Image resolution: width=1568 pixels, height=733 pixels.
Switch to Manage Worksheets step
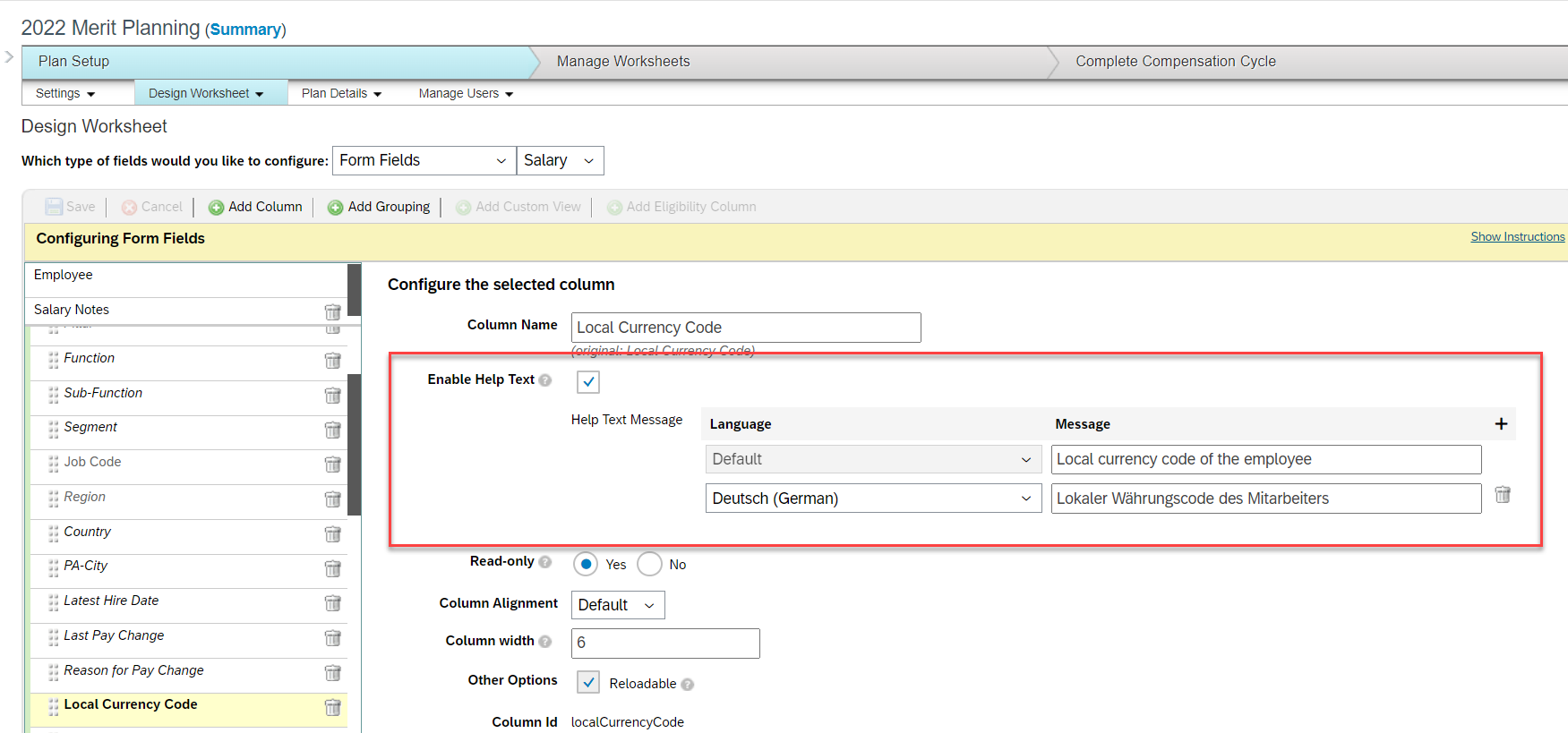(x=622, y=62)
